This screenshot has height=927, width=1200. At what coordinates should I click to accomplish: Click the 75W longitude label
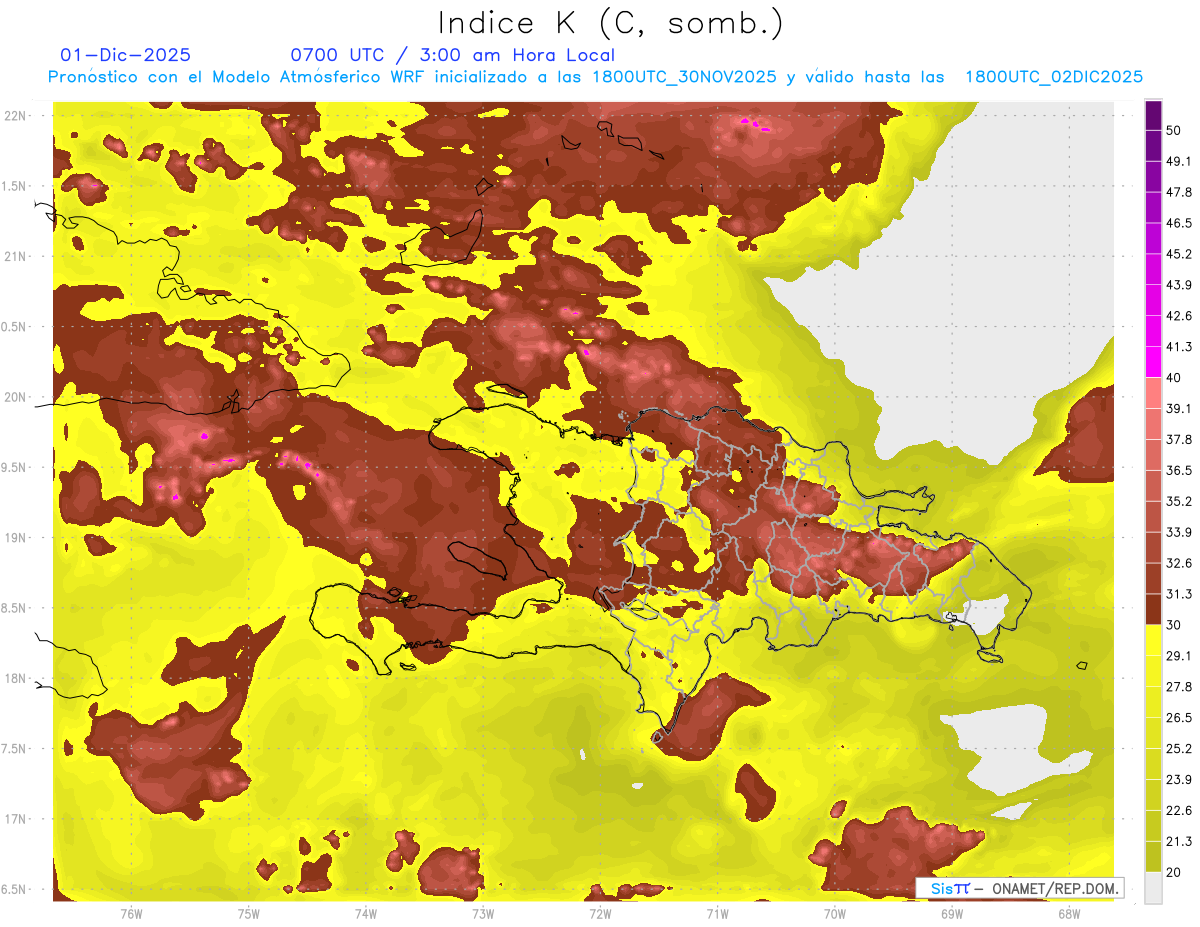tap(249, 914)
